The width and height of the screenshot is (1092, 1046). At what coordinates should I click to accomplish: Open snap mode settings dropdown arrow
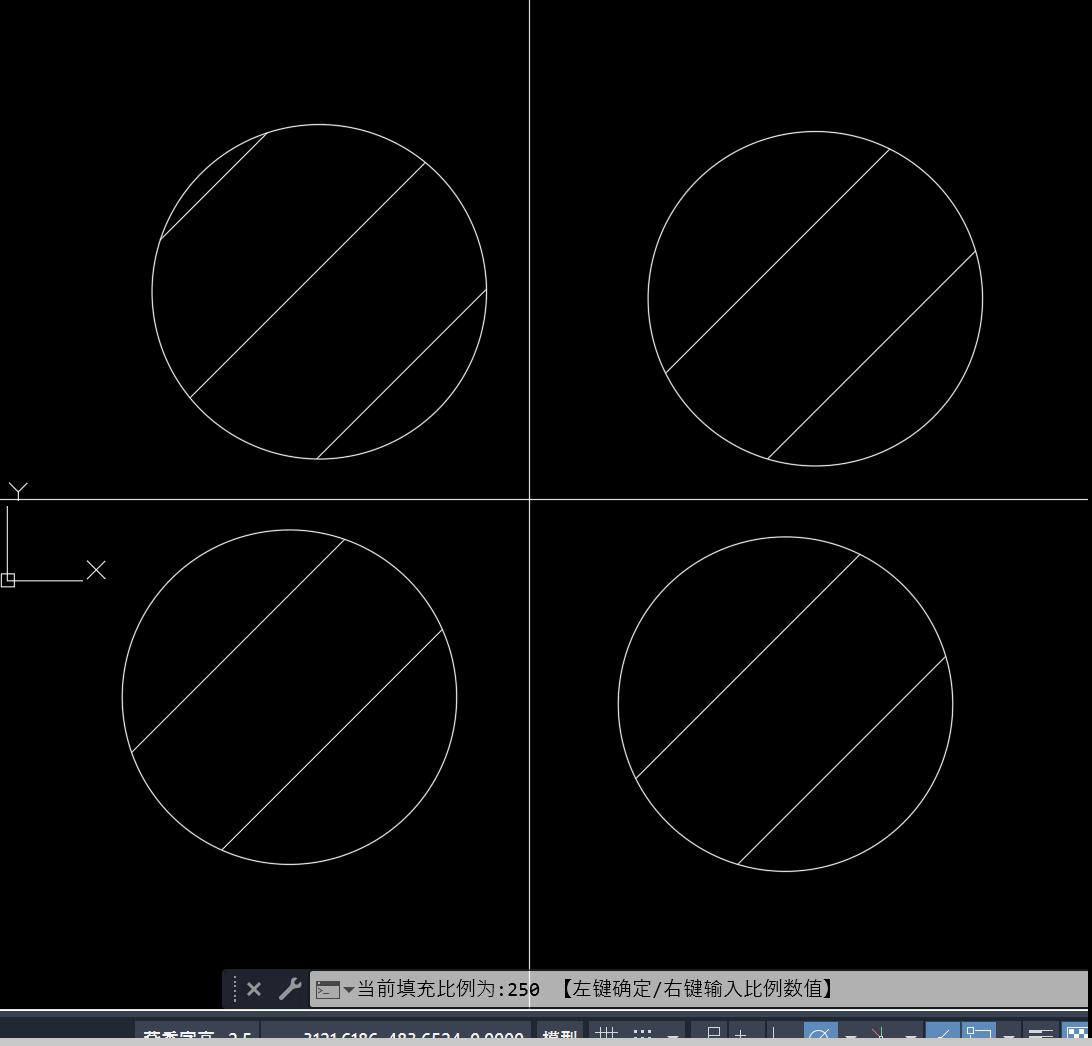[673, 1036]
